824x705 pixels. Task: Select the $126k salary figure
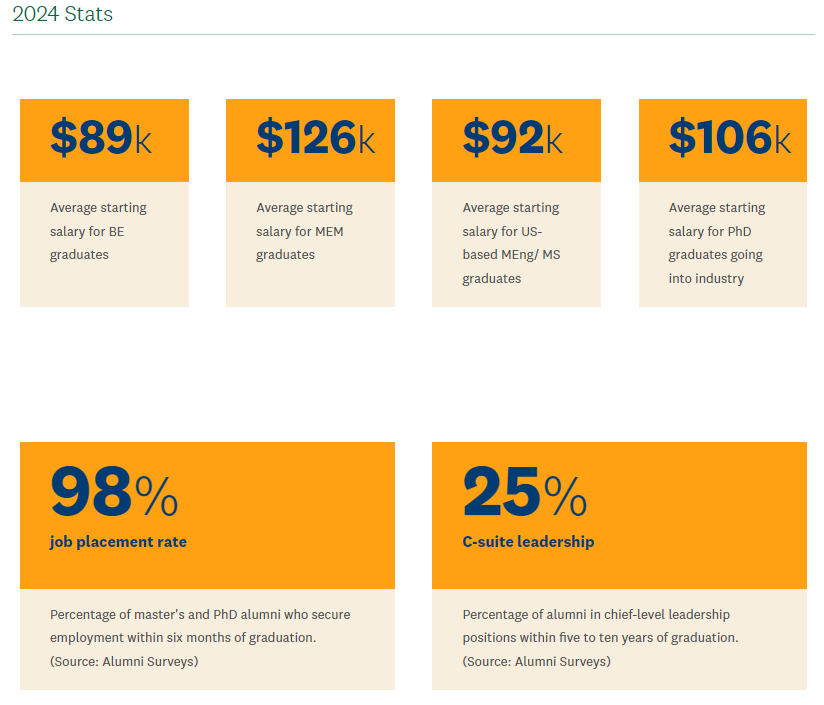coord(315,139)
